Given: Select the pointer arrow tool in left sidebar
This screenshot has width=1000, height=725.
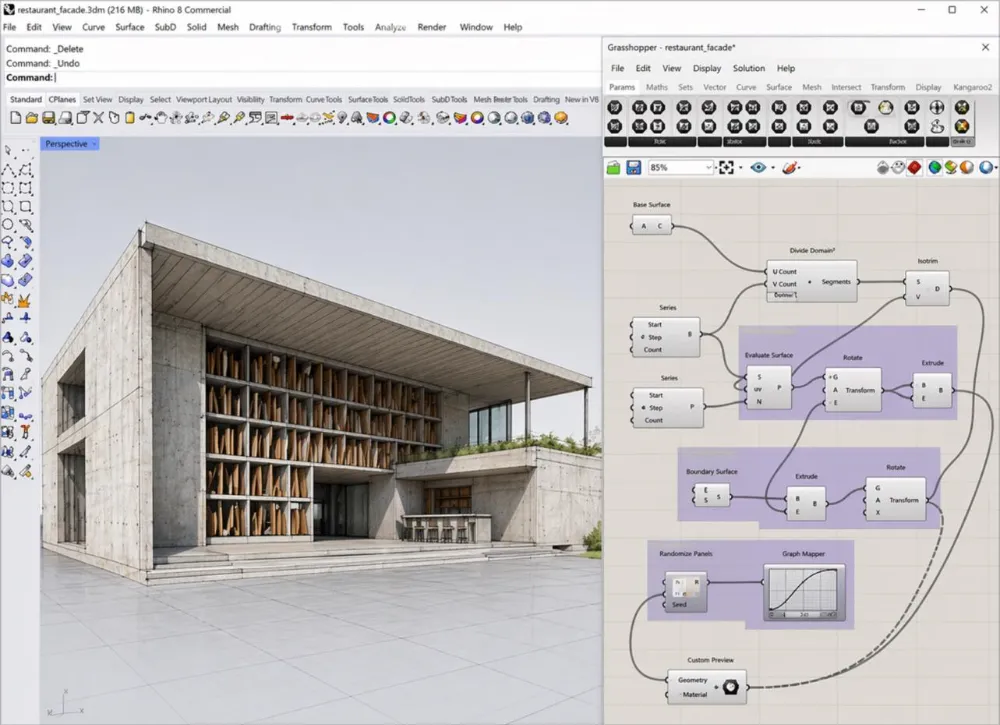Looking at the screenshot, I should (x=8, y=150).
